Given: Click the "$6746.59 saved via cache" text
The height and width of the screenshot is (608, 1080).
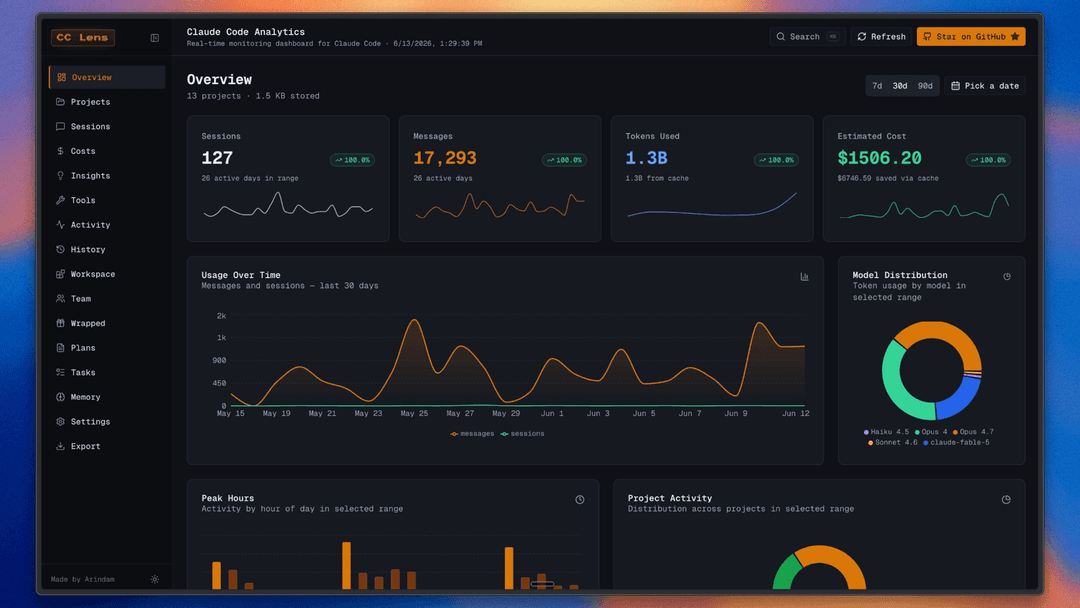Looking at the screenshot, I should [888, 178].
